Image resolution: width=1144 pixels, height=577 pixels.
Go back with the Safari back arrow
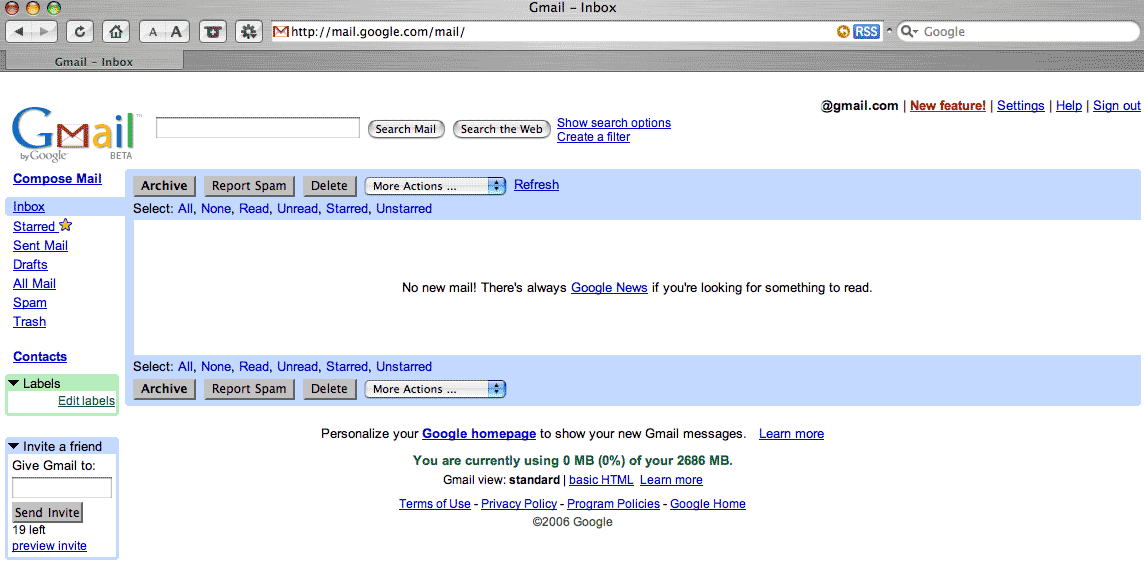19,31
